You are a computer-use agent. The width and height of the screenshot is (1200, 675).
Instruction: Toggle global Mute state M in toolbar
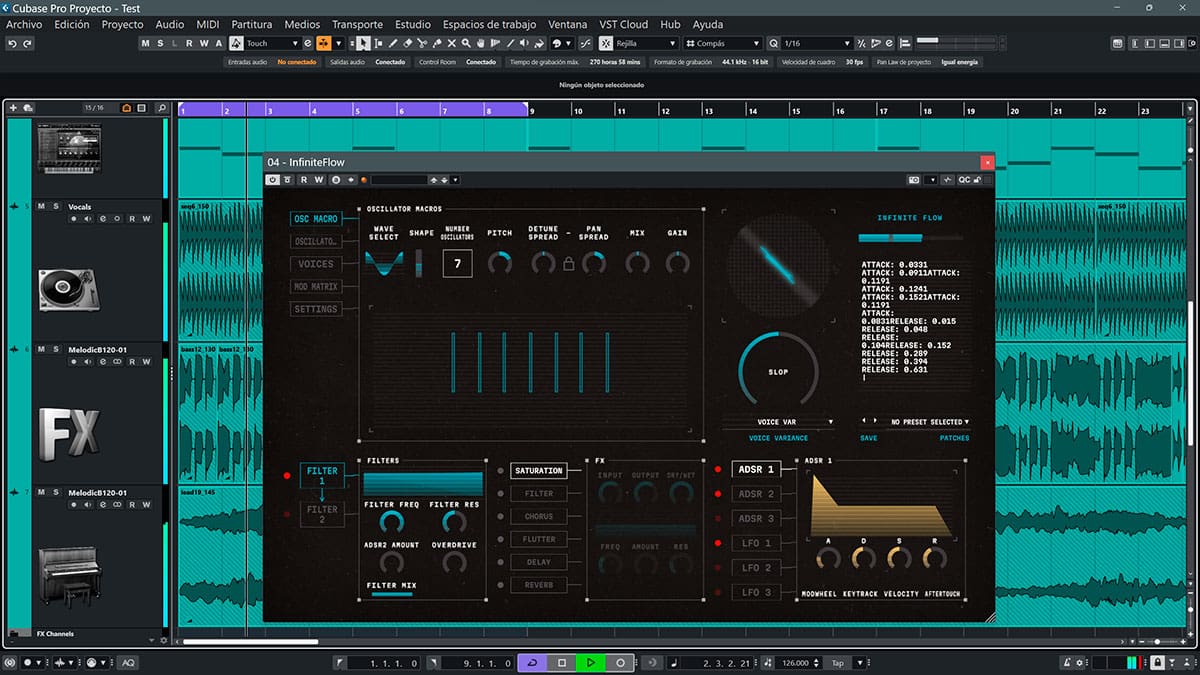pyautogui.click(x=146, y=43)
